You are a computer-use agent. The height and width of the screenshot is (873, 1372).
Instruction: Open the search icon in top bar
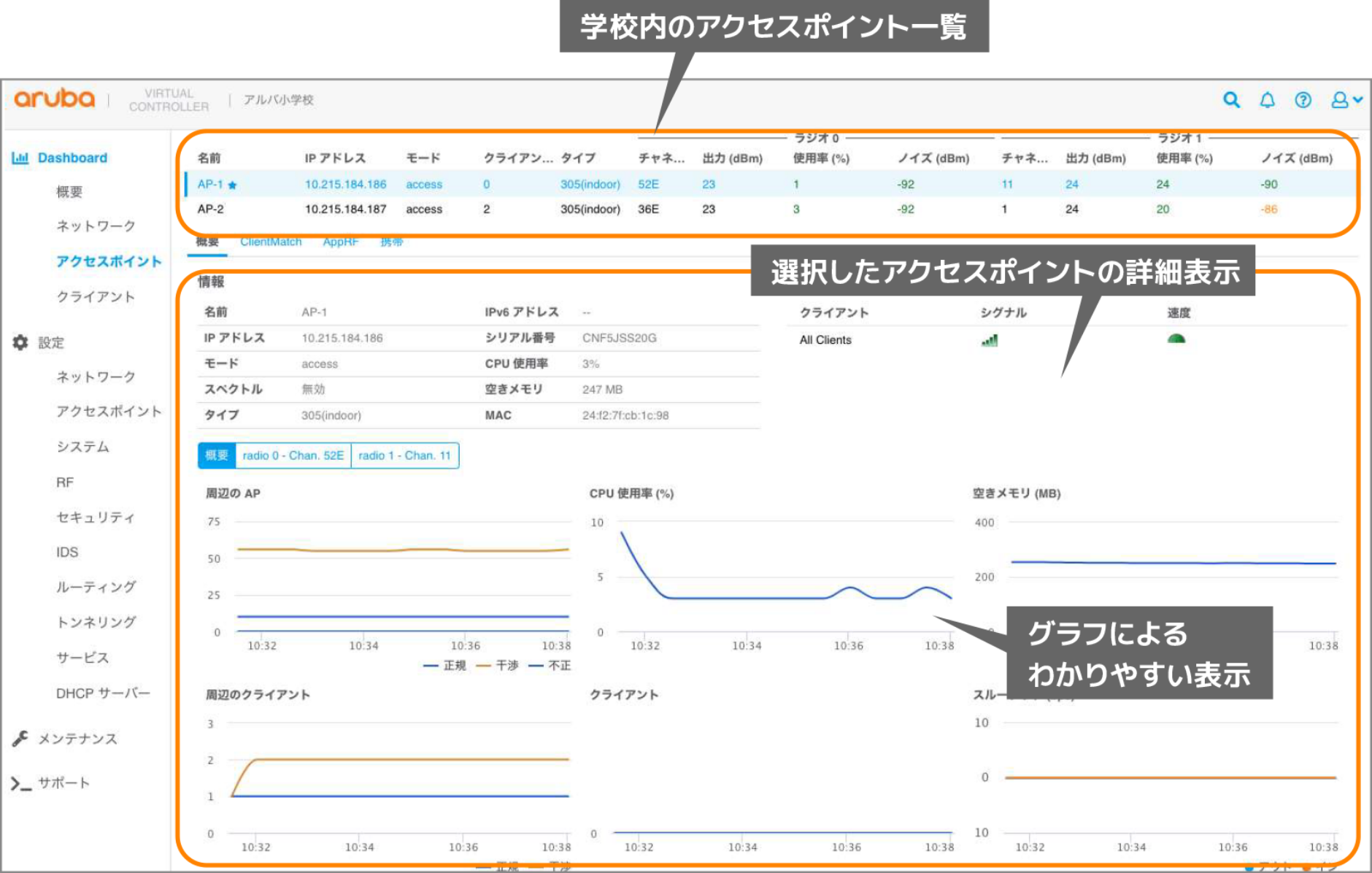[x=1232, y=99]
